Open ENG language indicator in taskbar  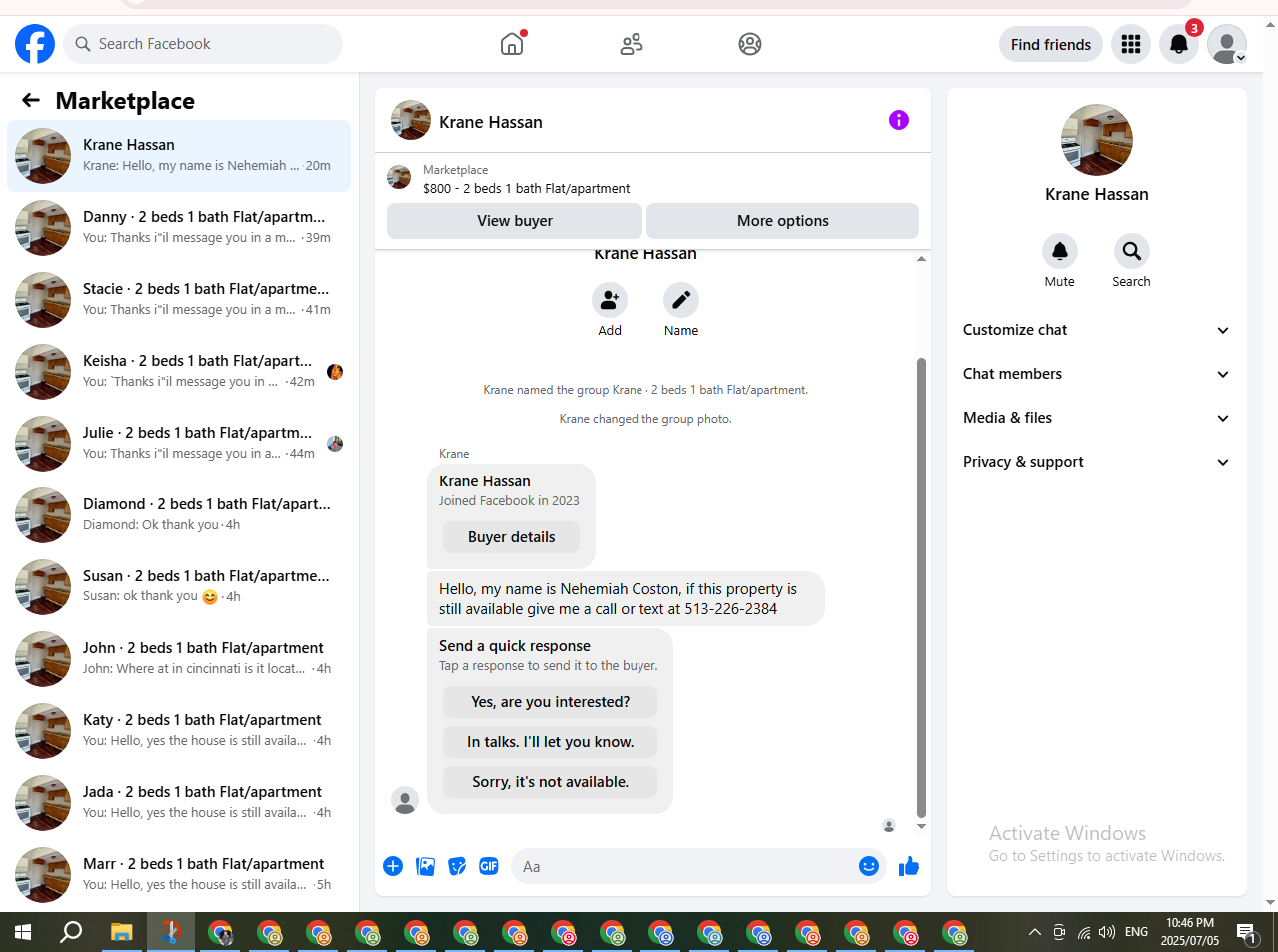click(x=1136, y=932)
